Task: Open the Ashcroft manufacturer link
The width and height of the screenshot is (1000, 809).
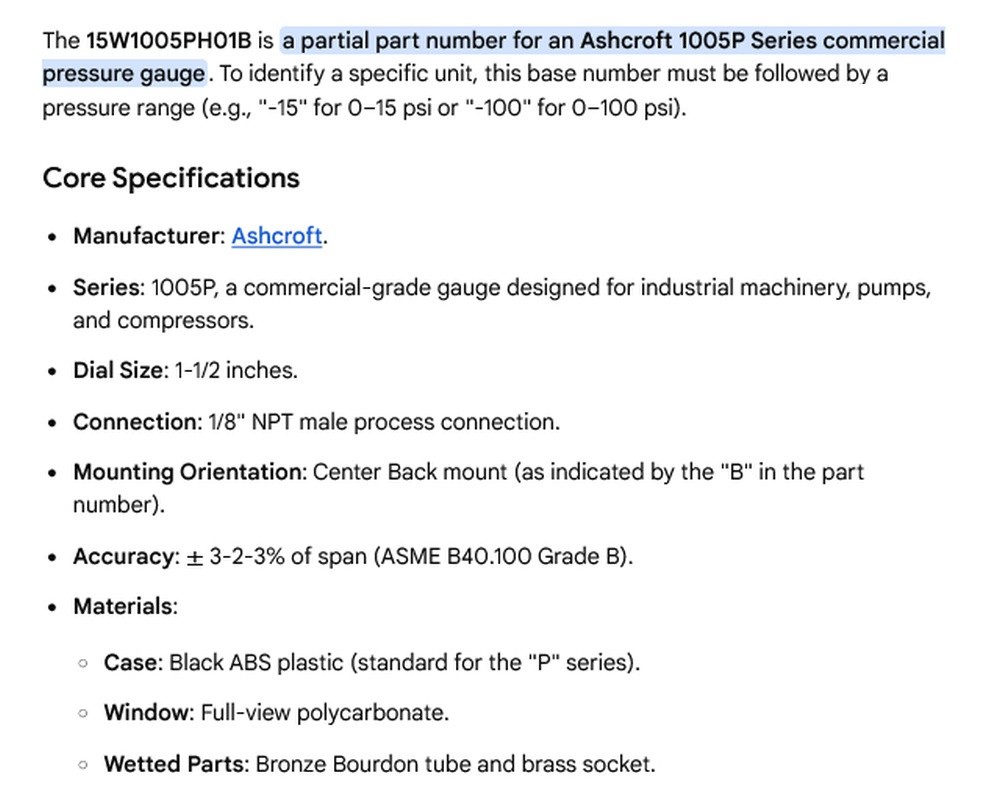Action: pos(276,236)
